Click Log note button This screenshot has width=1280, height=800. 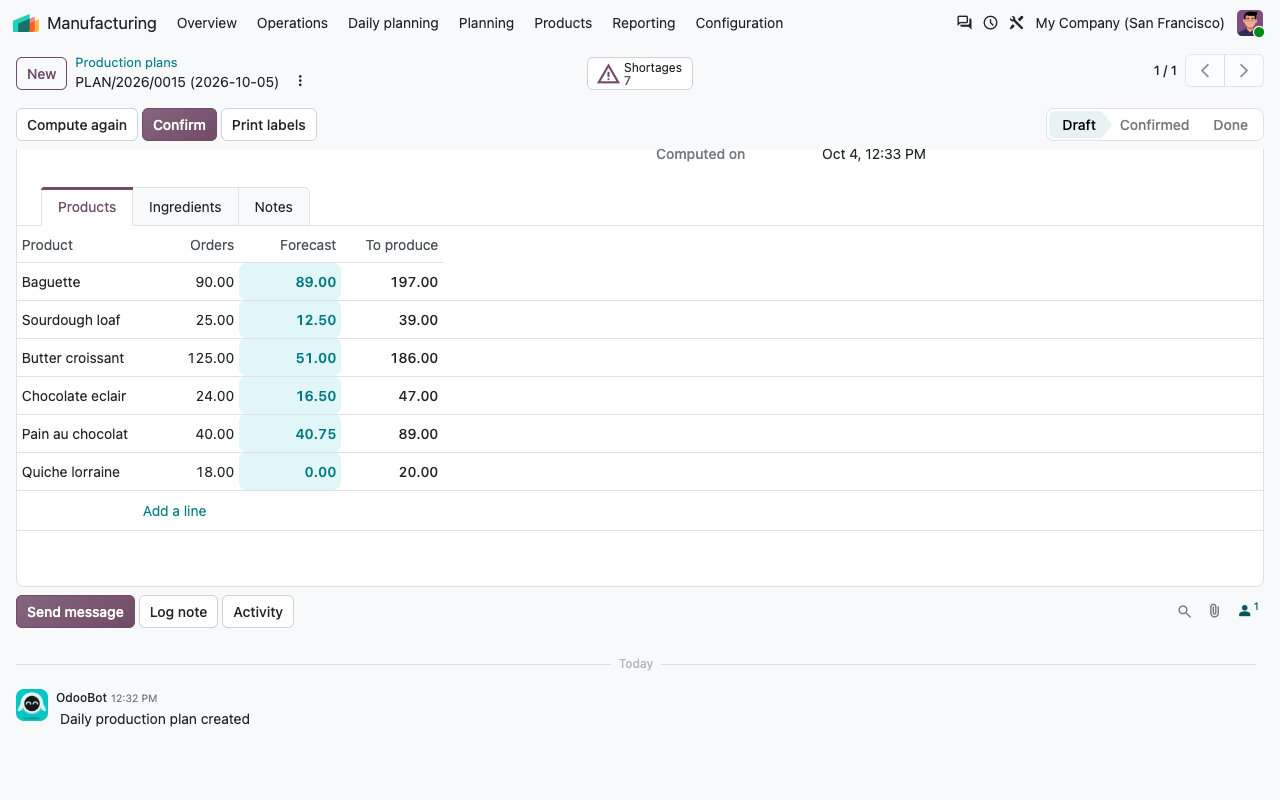(178, 612)
